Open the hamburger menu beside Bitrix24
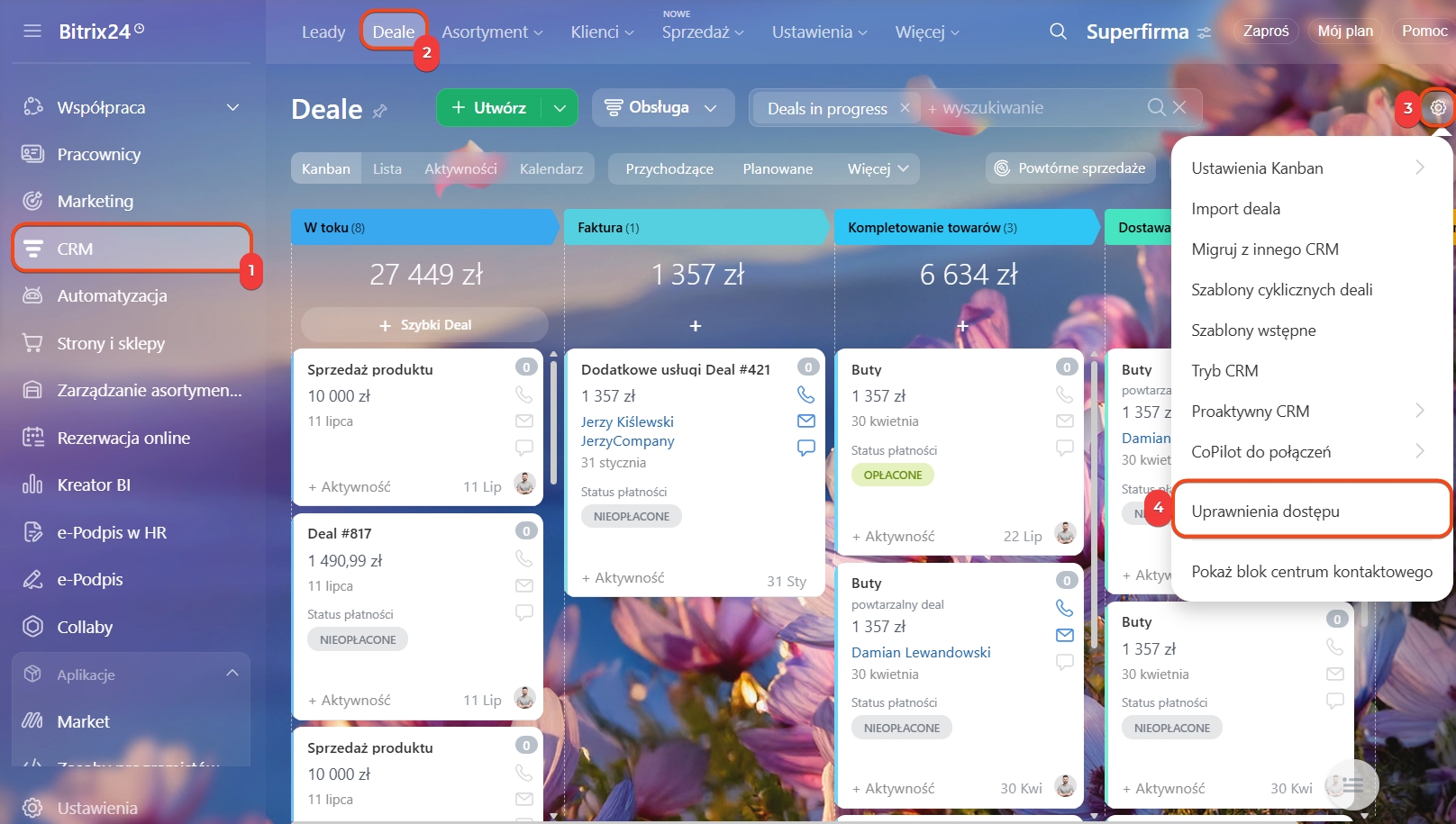This screenshot has width=1456, height=824. tap(32, 32)
